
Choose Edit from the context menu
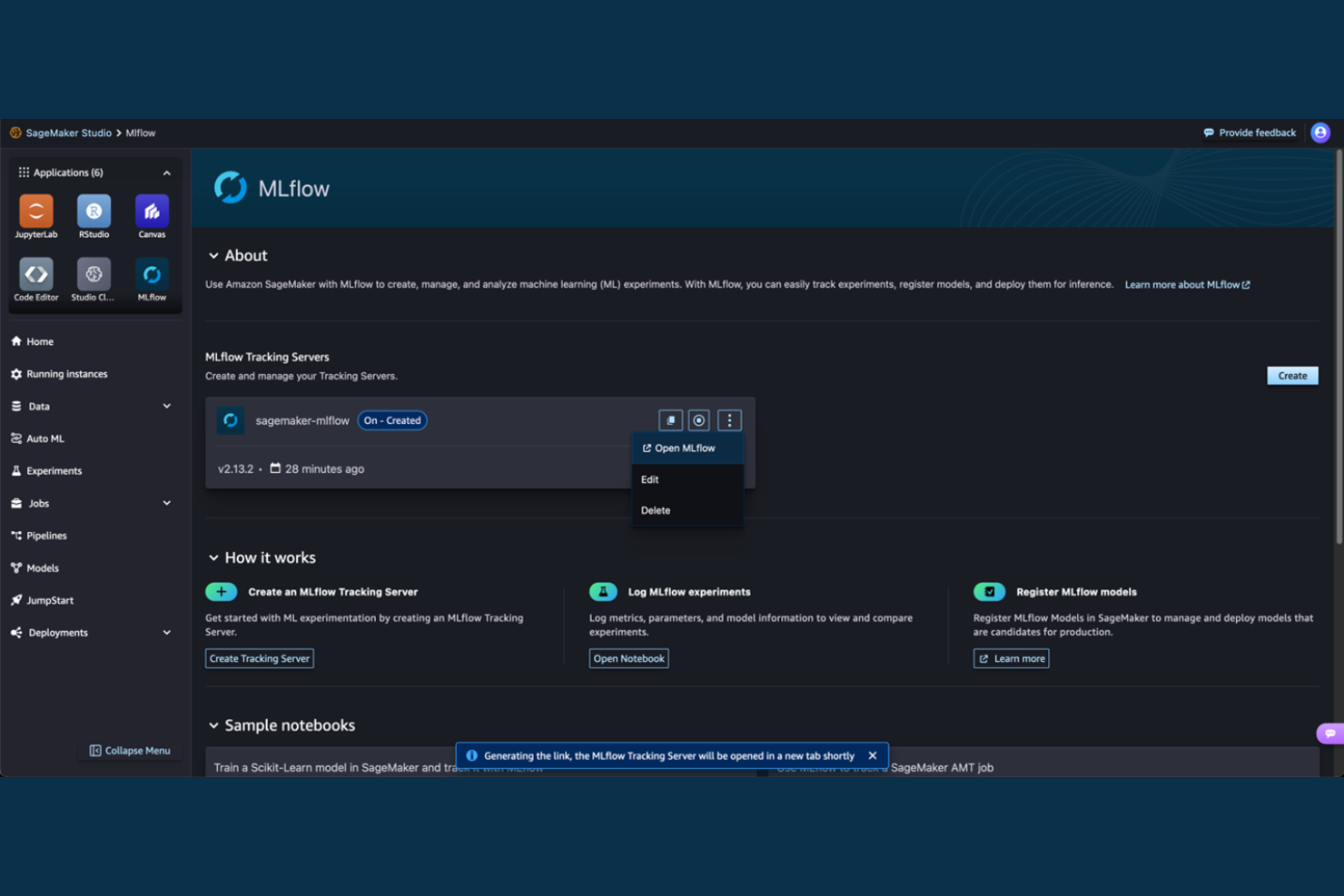coord(687,479)
